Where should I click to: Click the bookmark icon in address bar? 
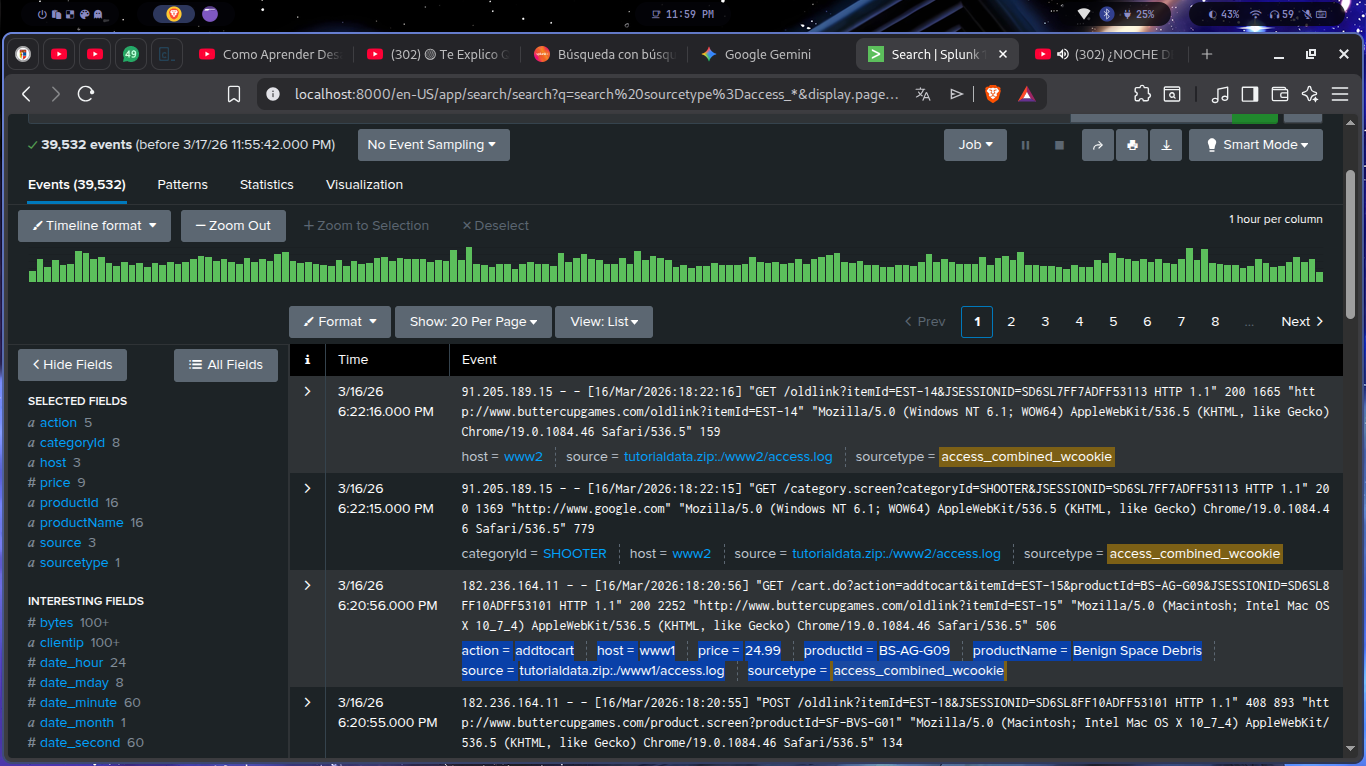coord(234,94)
